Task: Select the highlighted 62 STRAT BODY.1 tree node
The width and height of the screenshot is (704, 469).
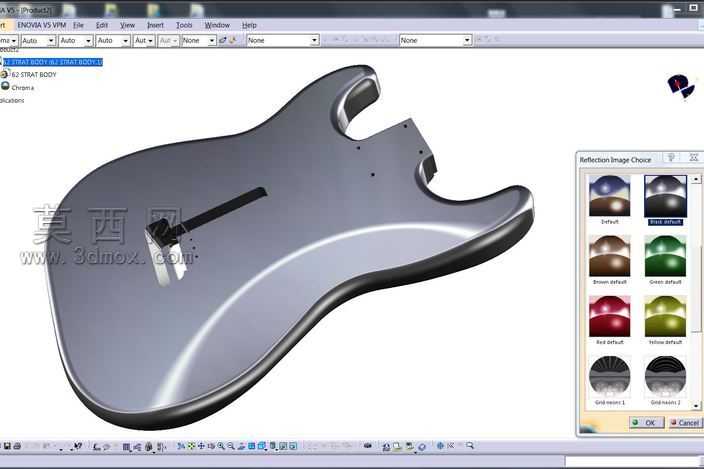Action: click(53, 62)
